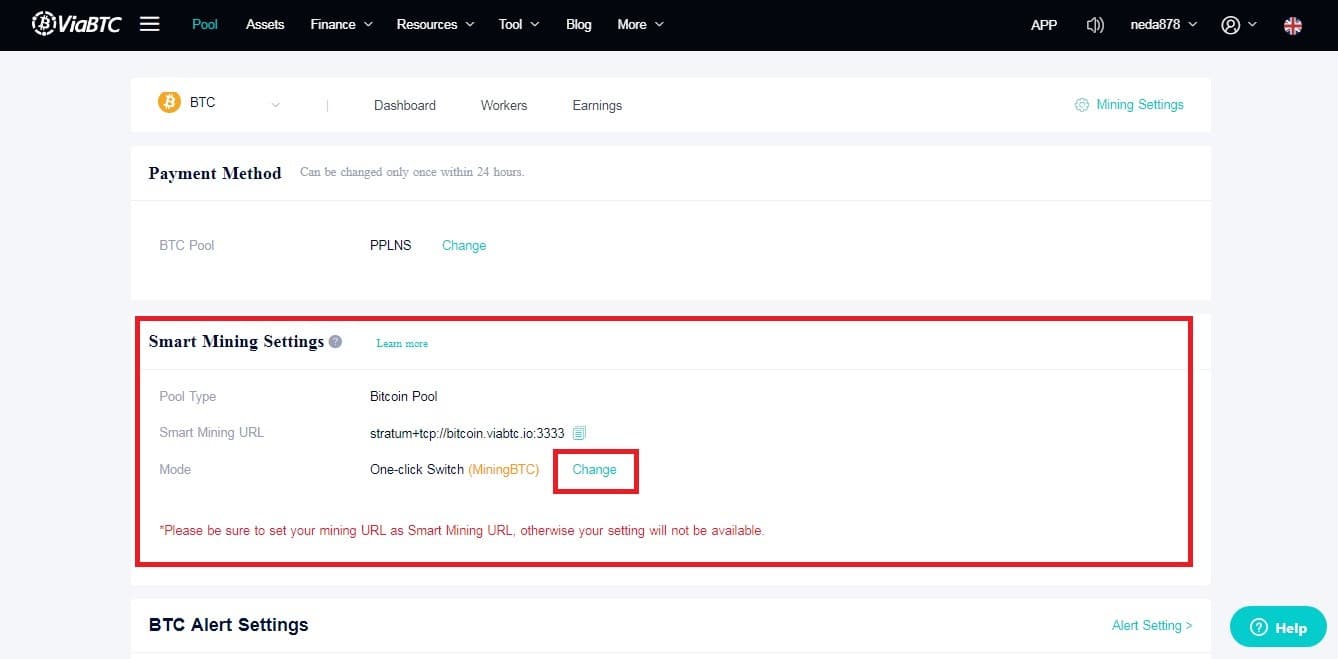The height and width of the screenshot is (659, 1338).
Task: Expand the More dropdown menu
Action: tap(640, 24)
